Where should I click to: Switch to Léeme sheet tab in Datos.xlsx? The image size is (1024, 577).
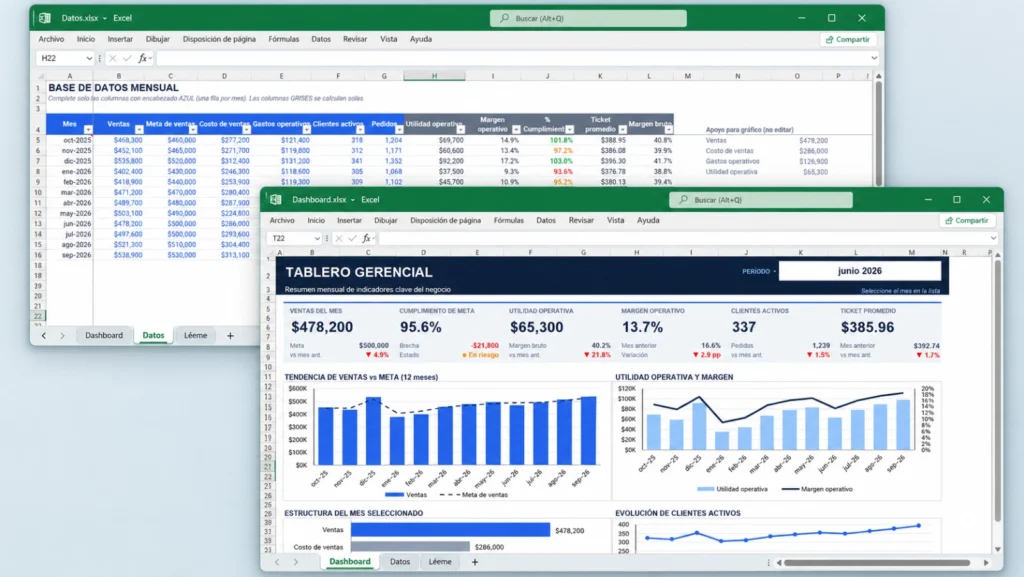tap(195, 335)
